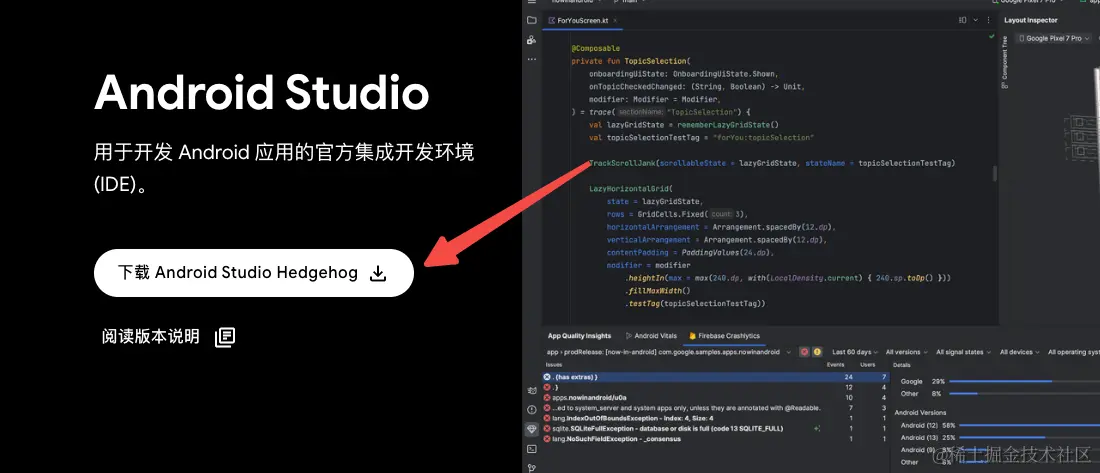
Task: Open the app prodRelease module dropdown
Action: (x=669, y=352)
